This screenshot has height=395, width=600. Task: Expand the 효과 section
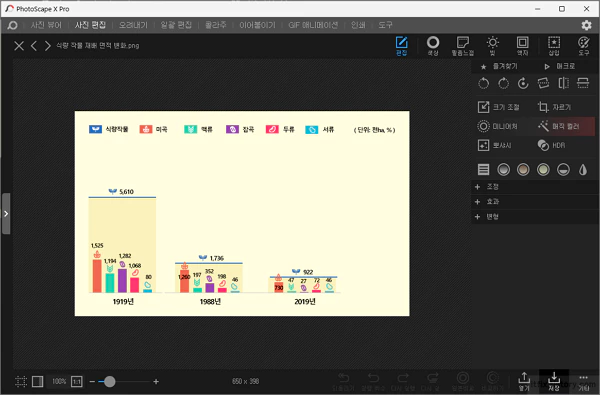point(535,202)
